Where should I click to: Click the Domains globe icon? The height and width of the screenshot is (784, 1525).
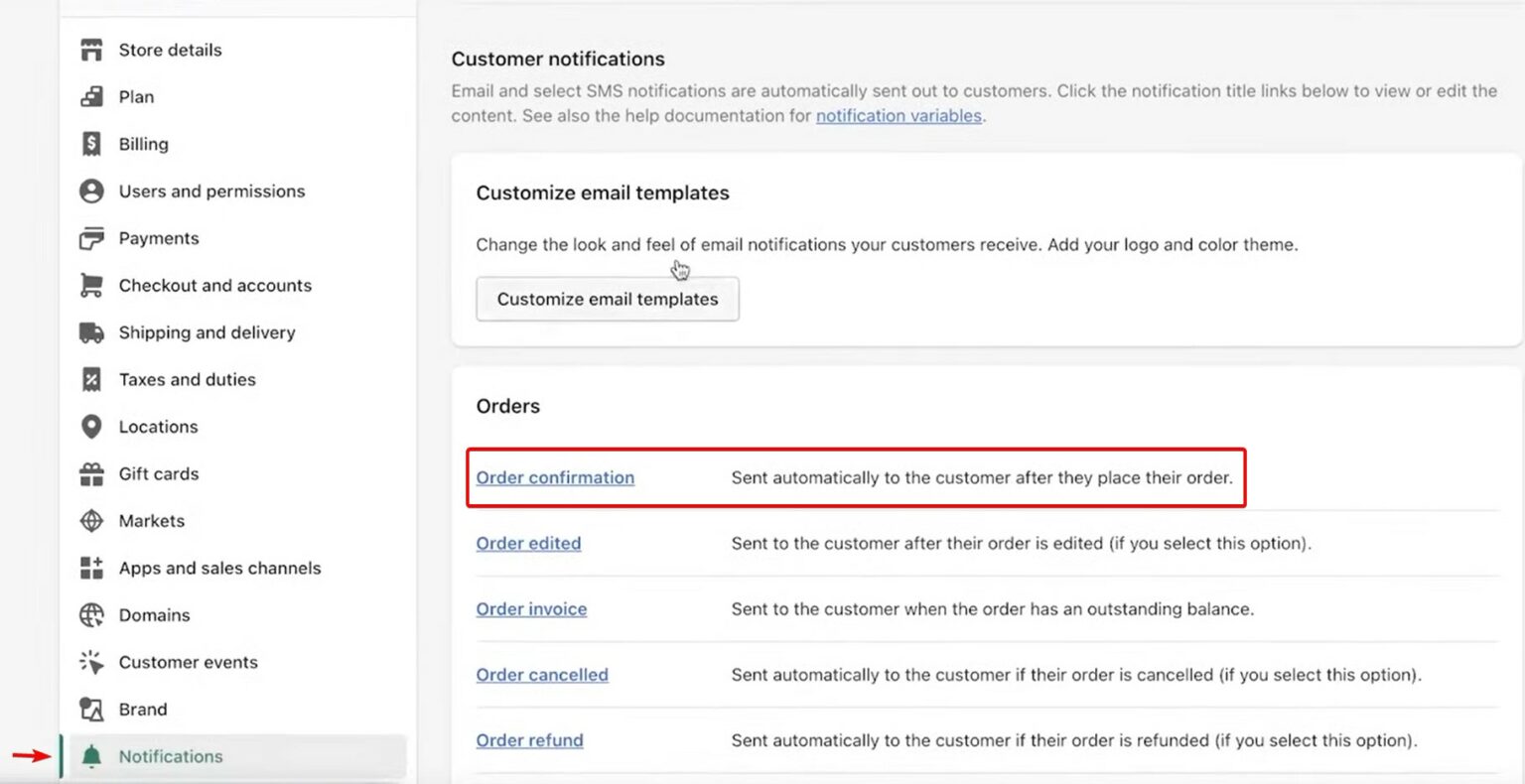point(90,614)
